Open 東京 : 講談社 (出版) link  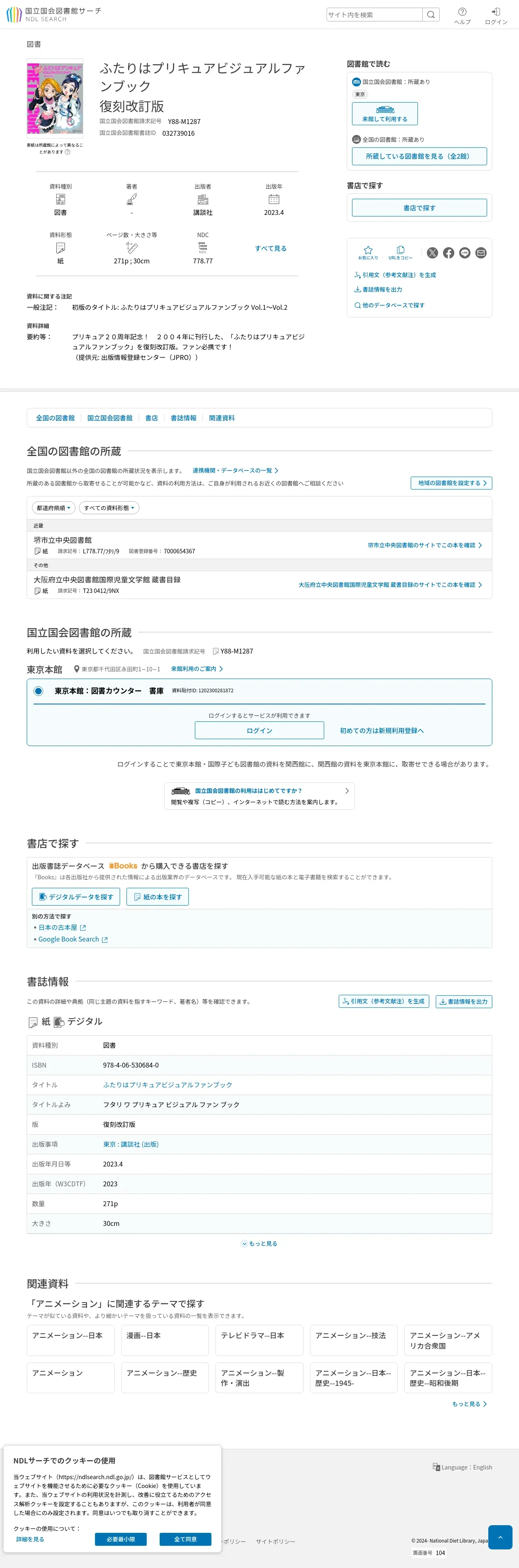(131, 1144)
